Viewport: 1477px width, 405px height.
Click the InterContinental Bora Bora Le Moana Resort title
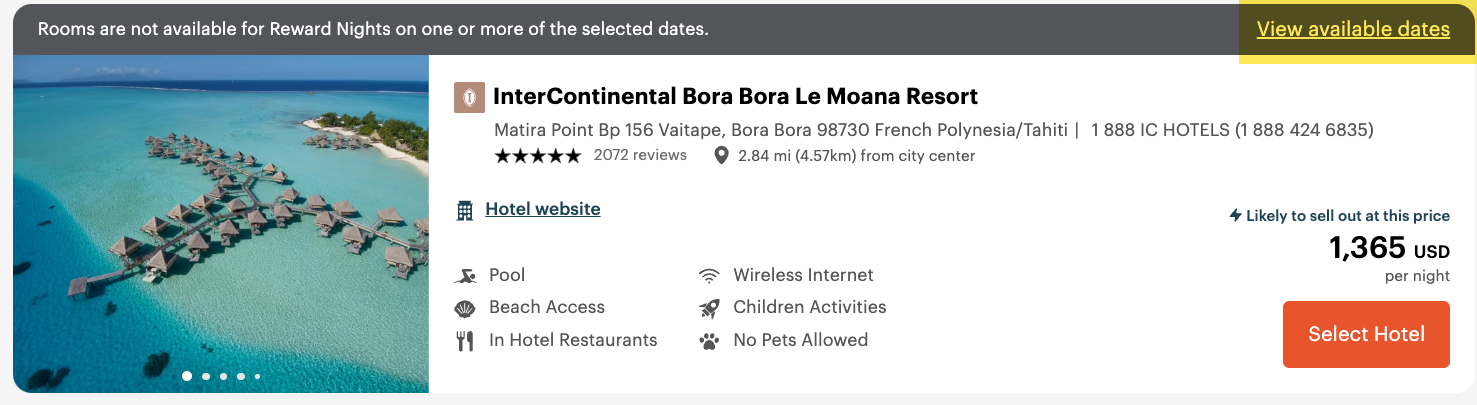pos(735,97)
